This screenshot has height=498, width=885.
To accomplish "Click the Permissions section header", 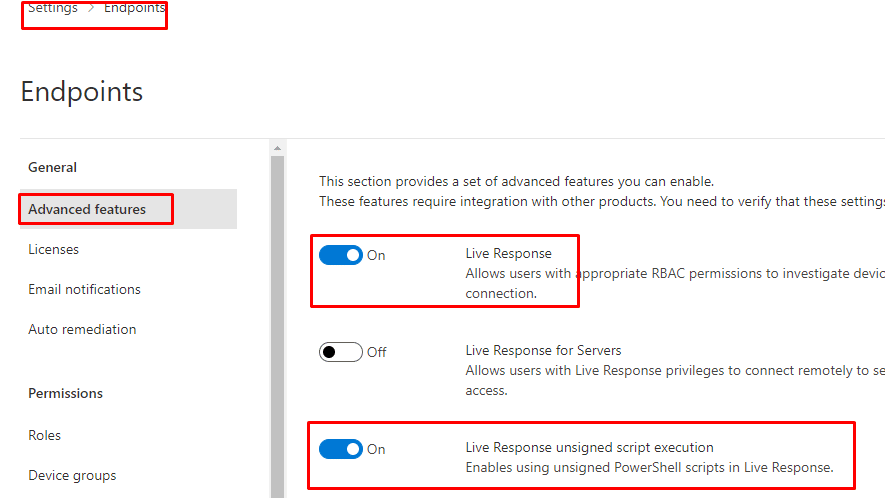I will tap(65, 393).
